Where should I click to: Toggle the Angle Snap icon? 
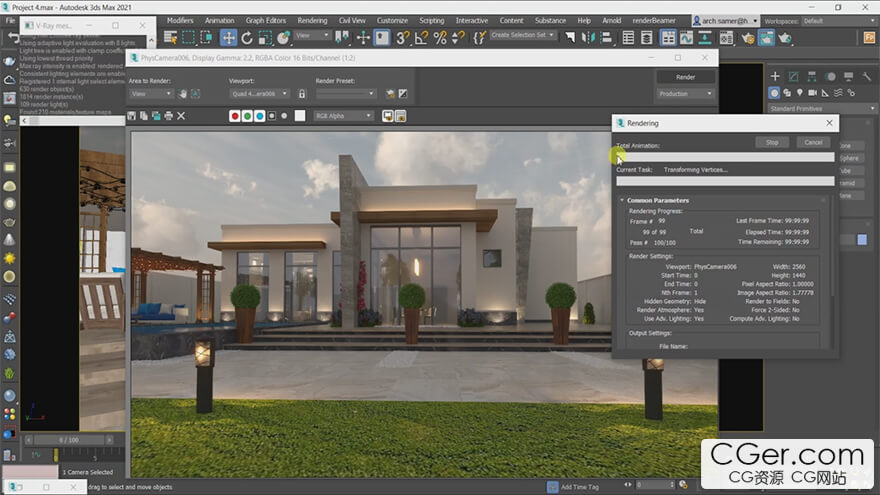point(421,38)
